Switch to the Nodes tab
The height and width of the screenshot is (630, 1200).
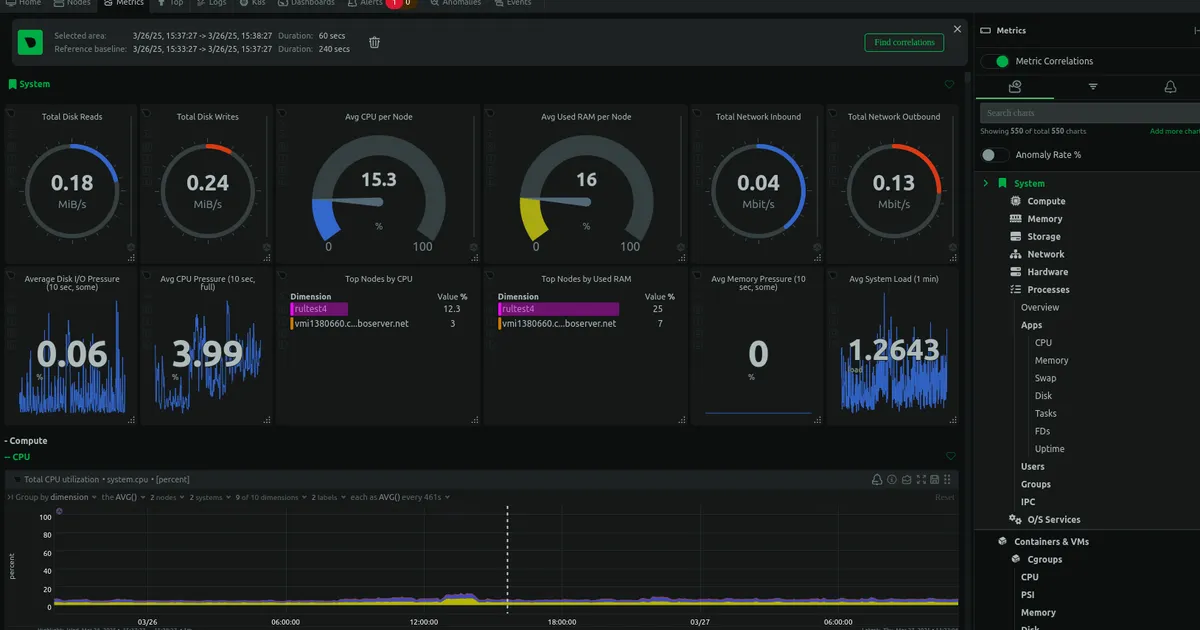click(x=71, y=4)
